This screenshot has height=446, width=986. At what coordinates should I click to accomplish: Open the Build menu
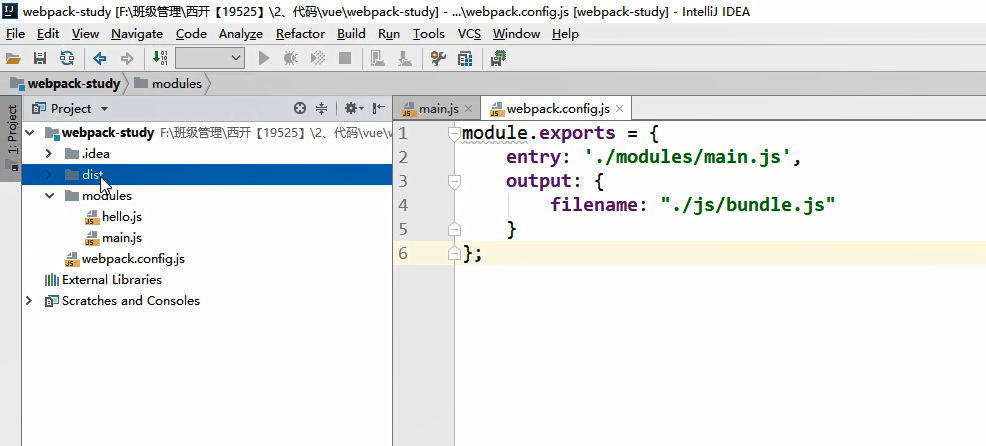pos(351,34)
